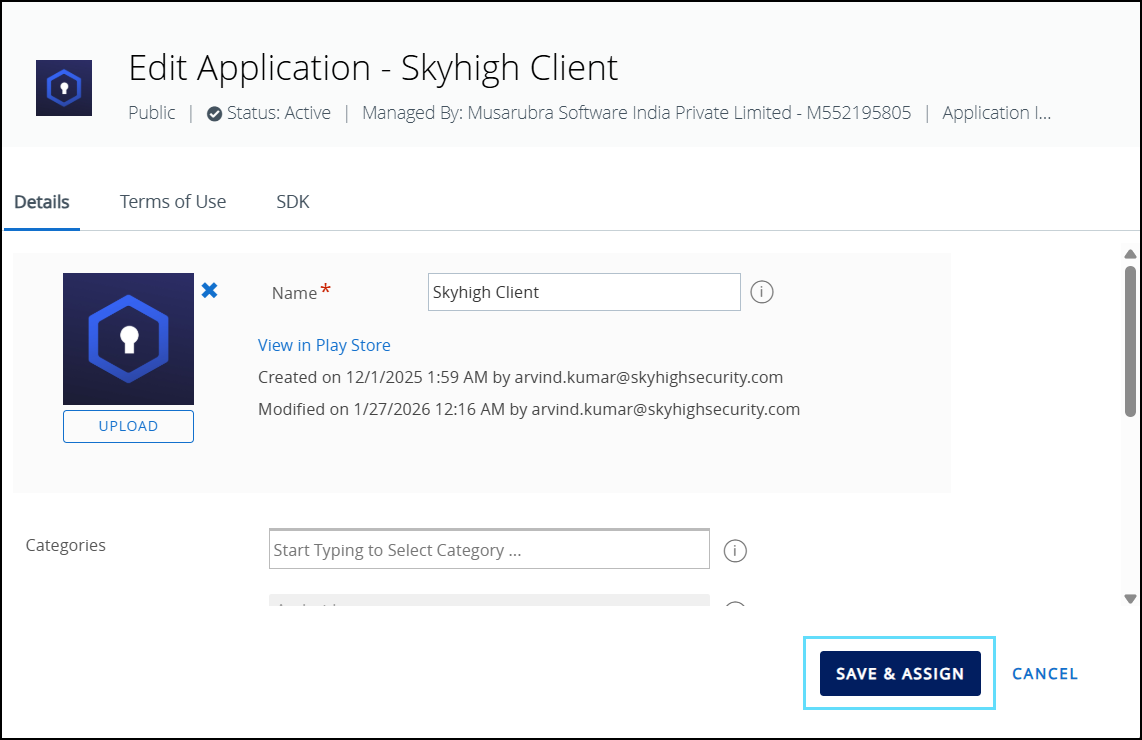Switch to the Details tab
This screenshot has width=1142, height=740.
42,202
